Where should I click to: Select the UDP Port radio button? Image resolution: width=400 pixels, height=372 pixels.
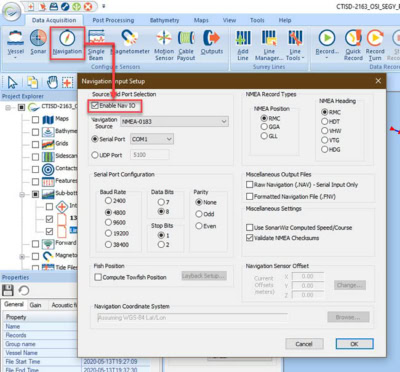coord(95,155)
